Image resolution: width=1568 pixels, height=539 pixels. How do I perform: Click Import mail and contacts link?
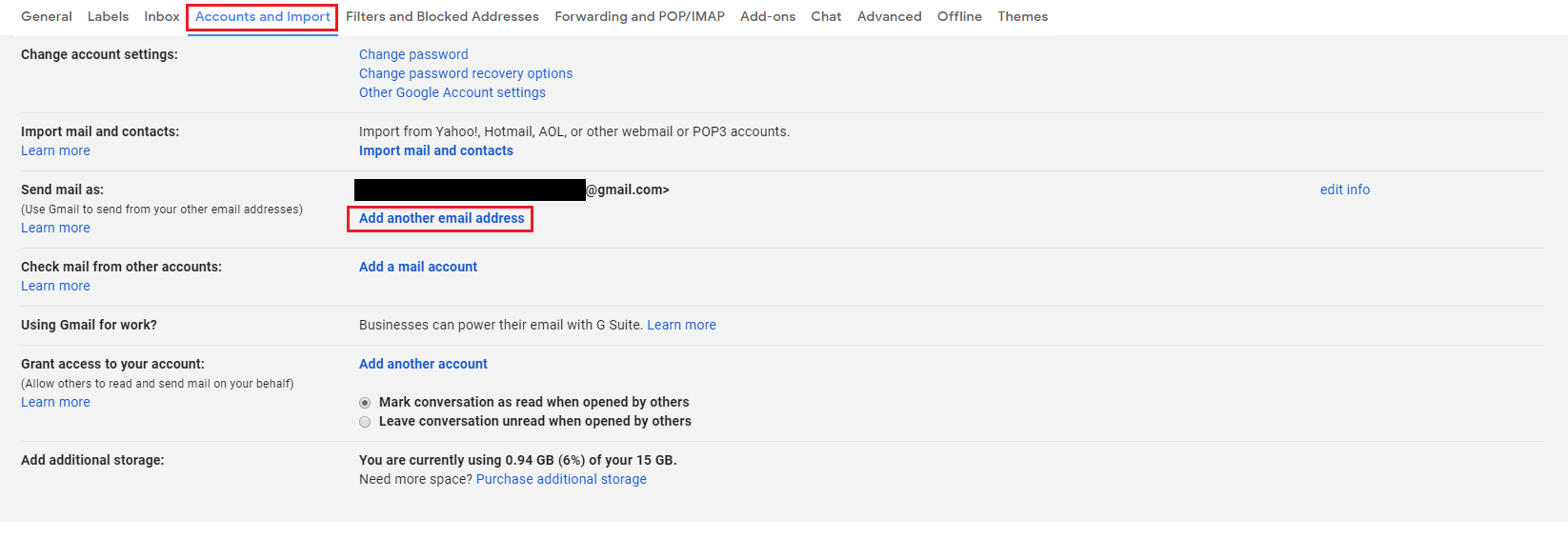click(436, 150)
